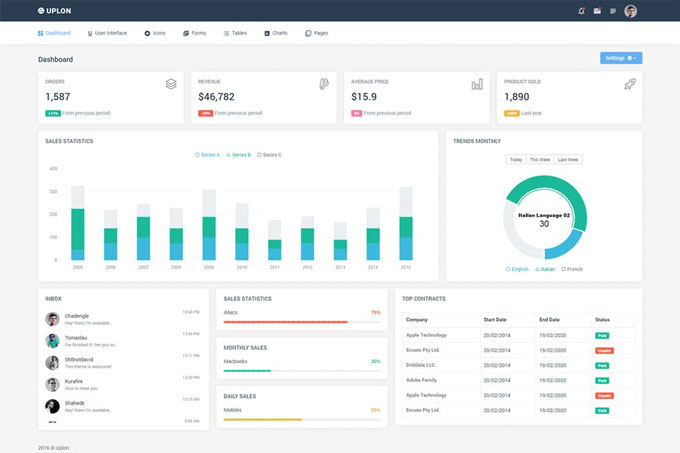Open the Pages nav menu

[317, 33]
